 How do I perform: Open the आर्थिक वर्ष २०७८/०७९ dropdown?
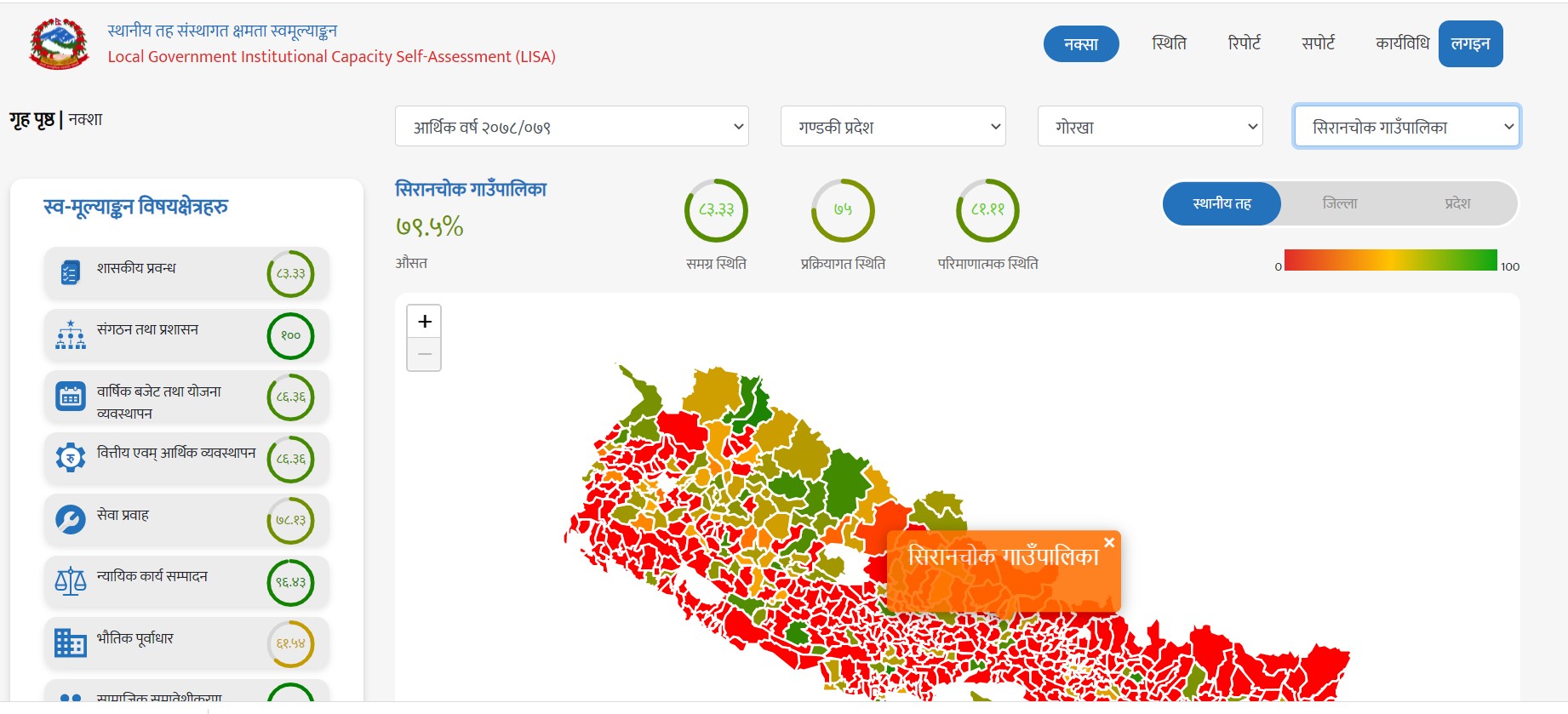(572, 127)
